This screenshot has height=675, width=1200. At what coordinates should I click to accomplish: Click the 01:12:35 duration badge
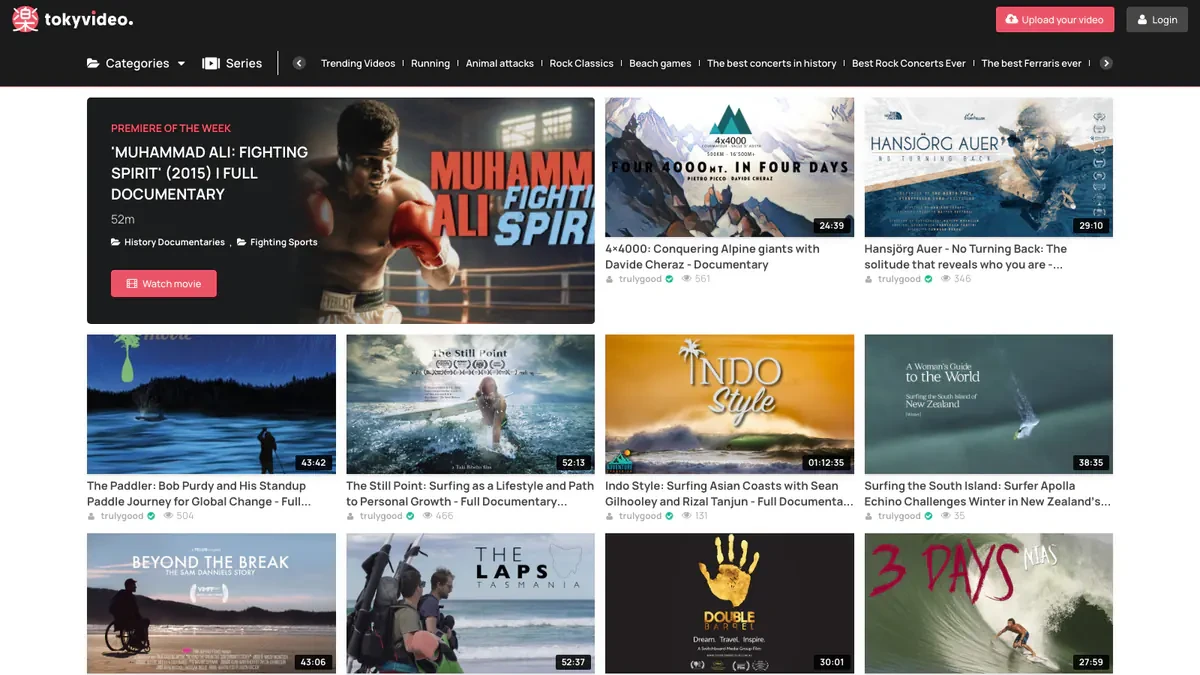click(x=824, y=463)
